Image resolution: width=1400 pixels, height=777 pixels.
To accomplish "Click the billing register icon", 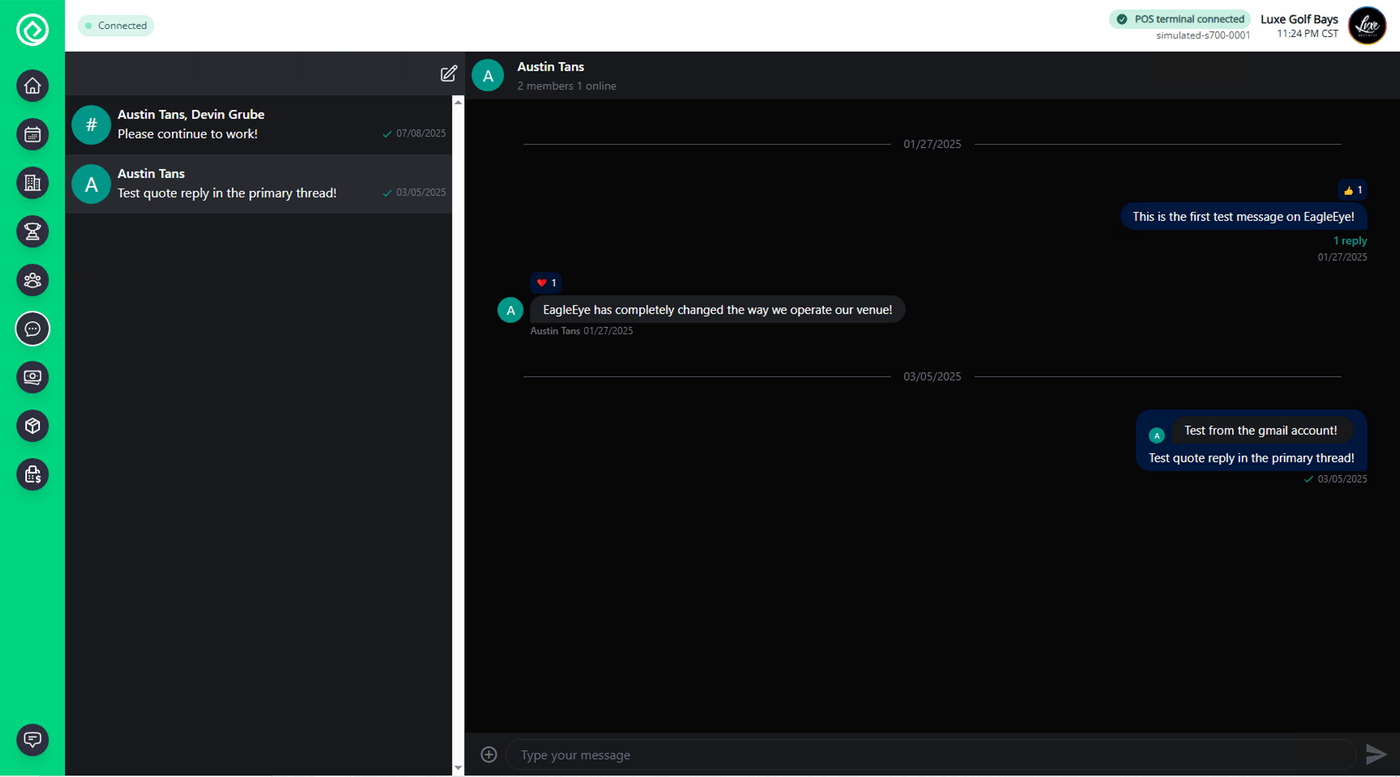I will tap(32, 474).
